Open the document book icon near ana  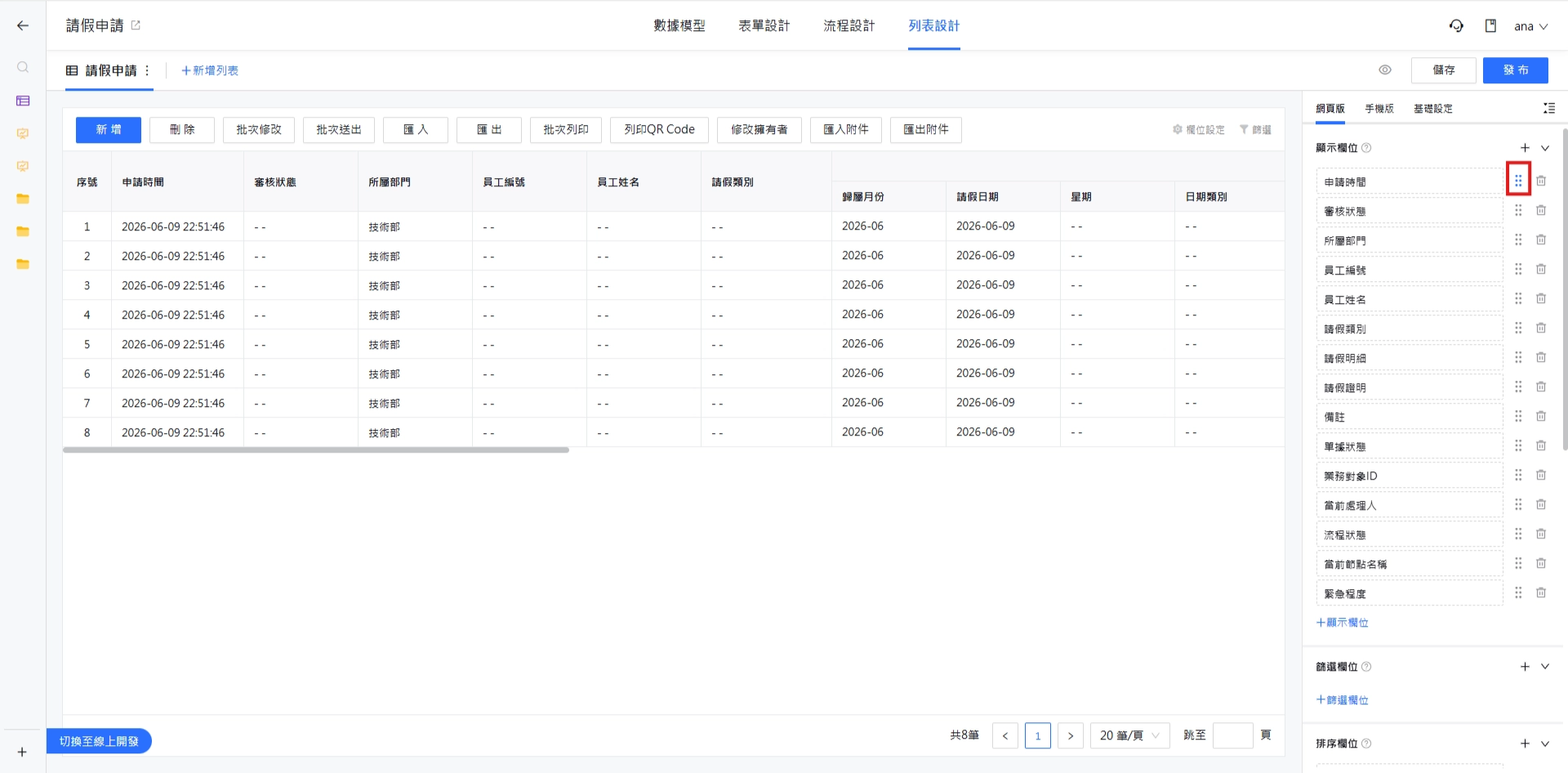1490,25
